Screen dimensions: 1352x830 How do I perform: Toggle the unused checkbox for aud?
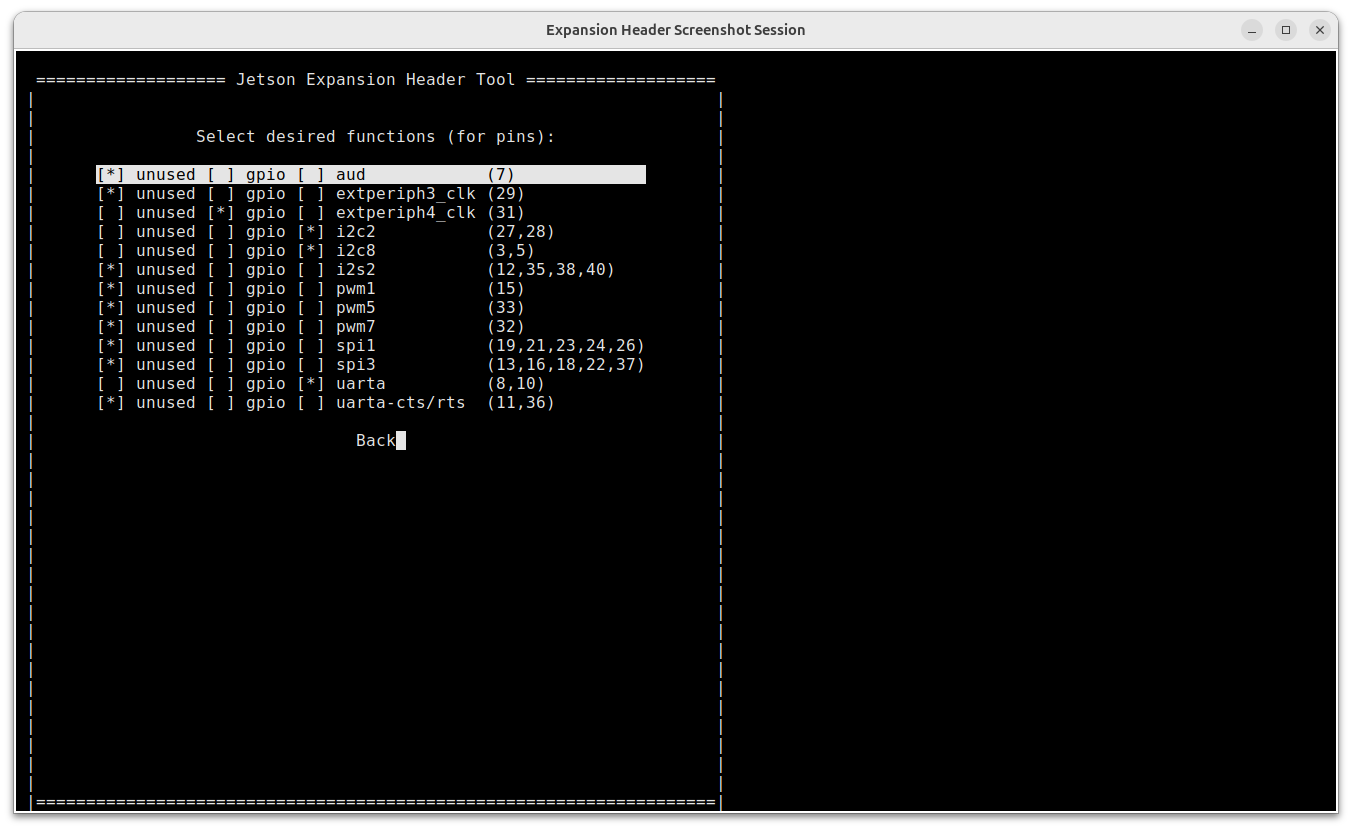click(x=111, y=175)
